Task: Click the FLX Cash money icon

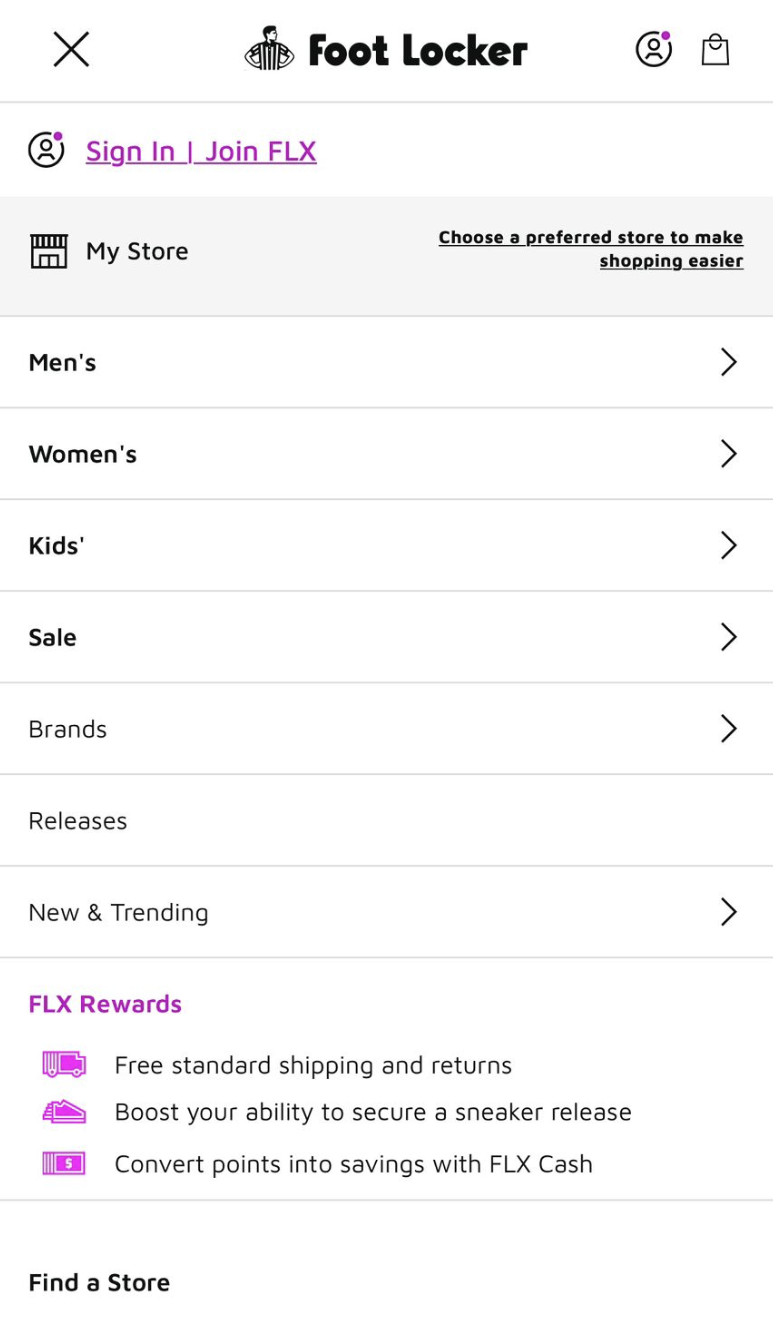Action: click(x=64, y=1163)
